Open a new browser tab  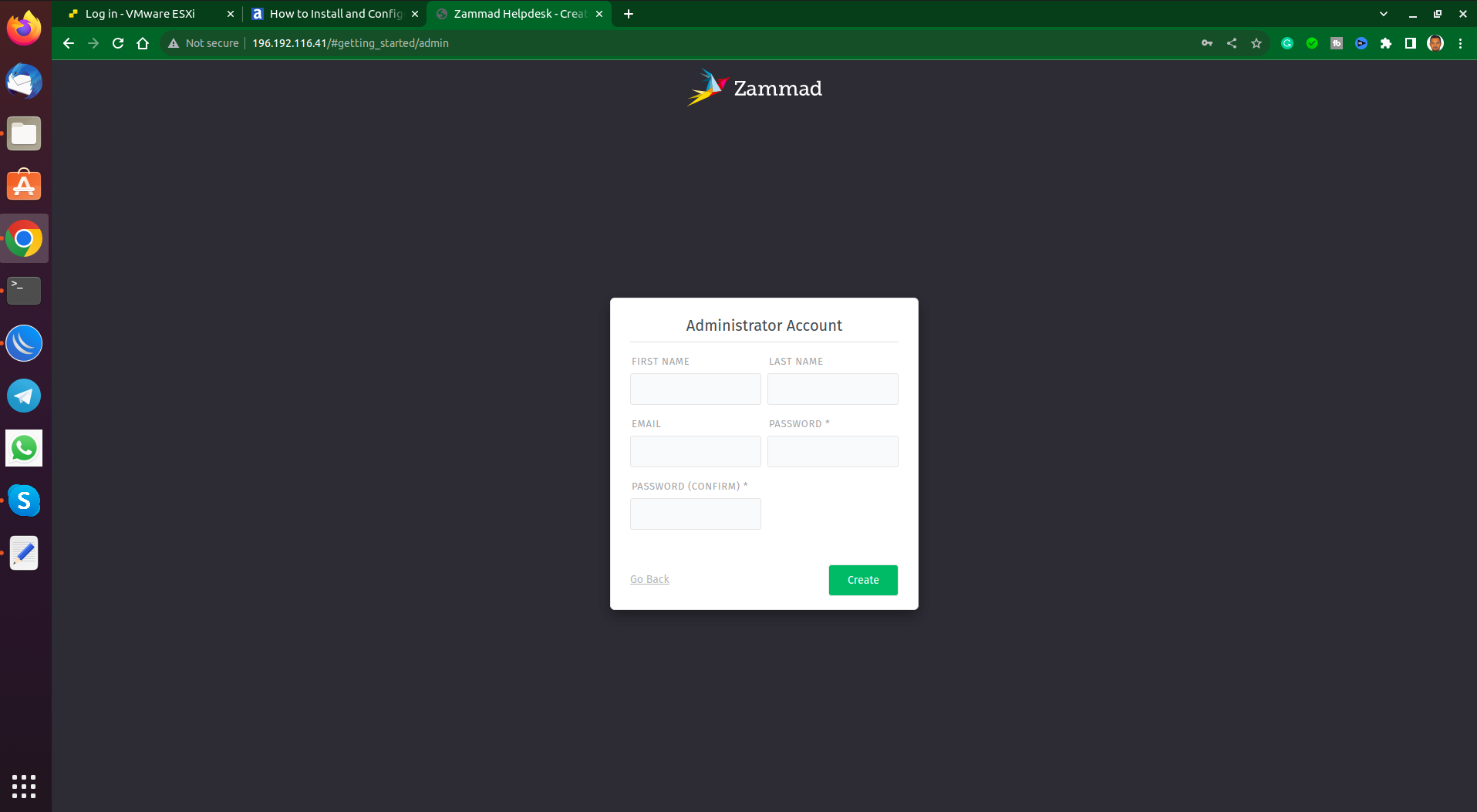tap(629, 14)
